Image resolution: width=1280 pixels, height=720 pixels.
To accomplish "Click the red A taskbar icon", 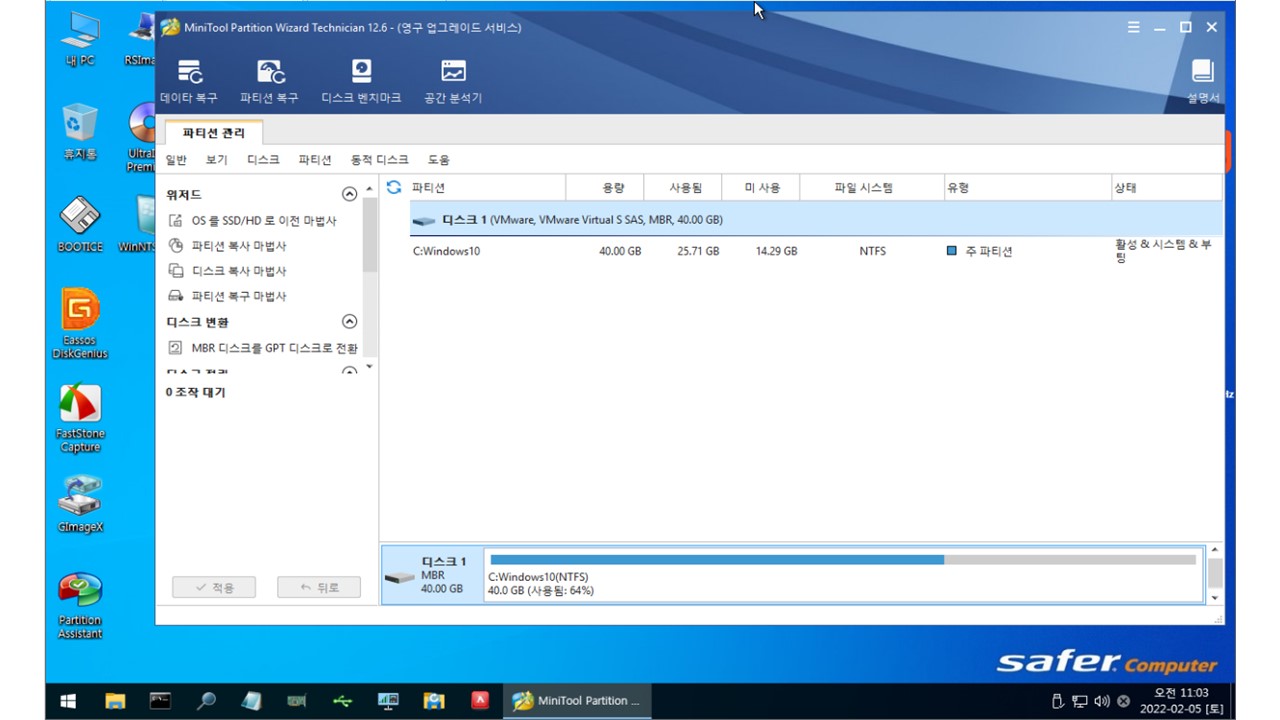I will pos(480,700).
